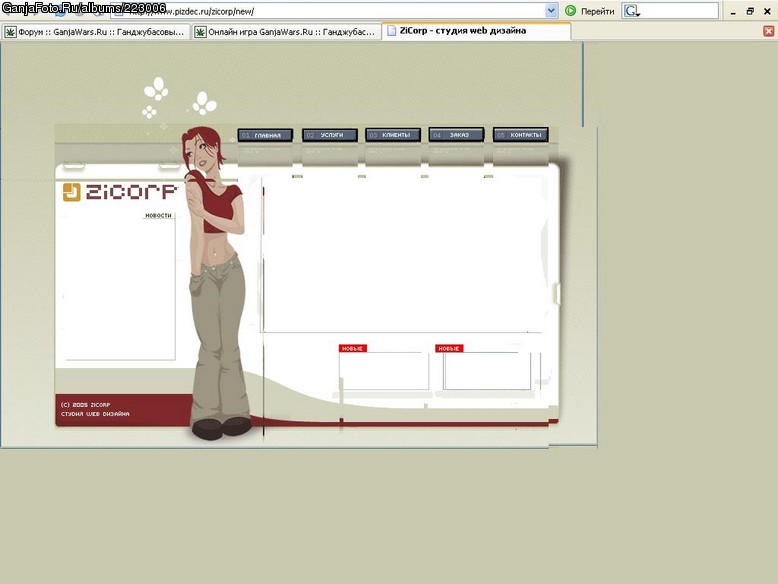Open the address bar history dropdown
778x584 pixels.
tap(551, 11)
